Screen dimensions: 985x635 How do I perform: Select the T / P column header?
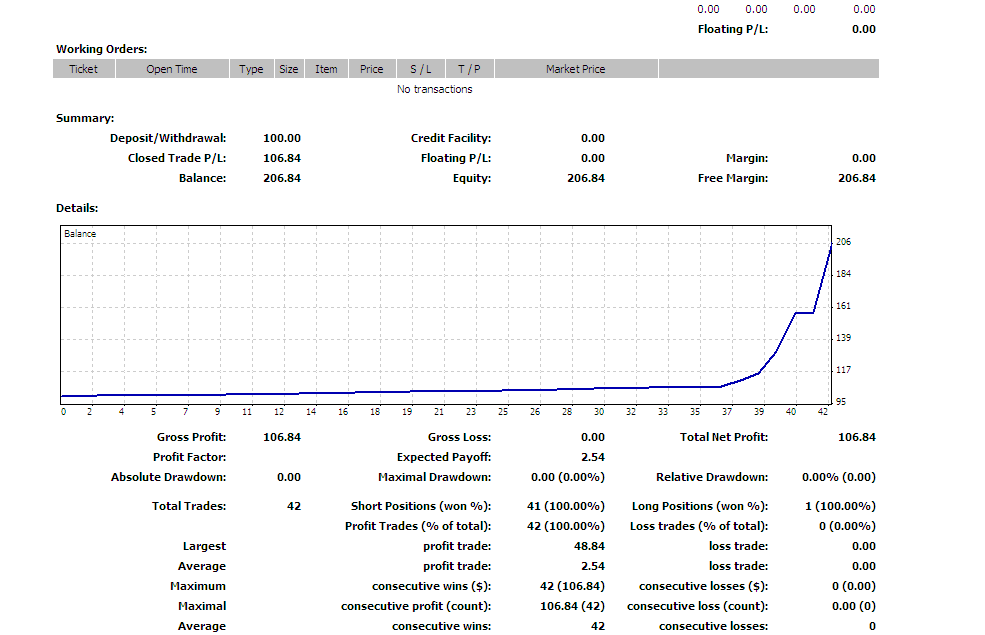click(x=469, y=69)
